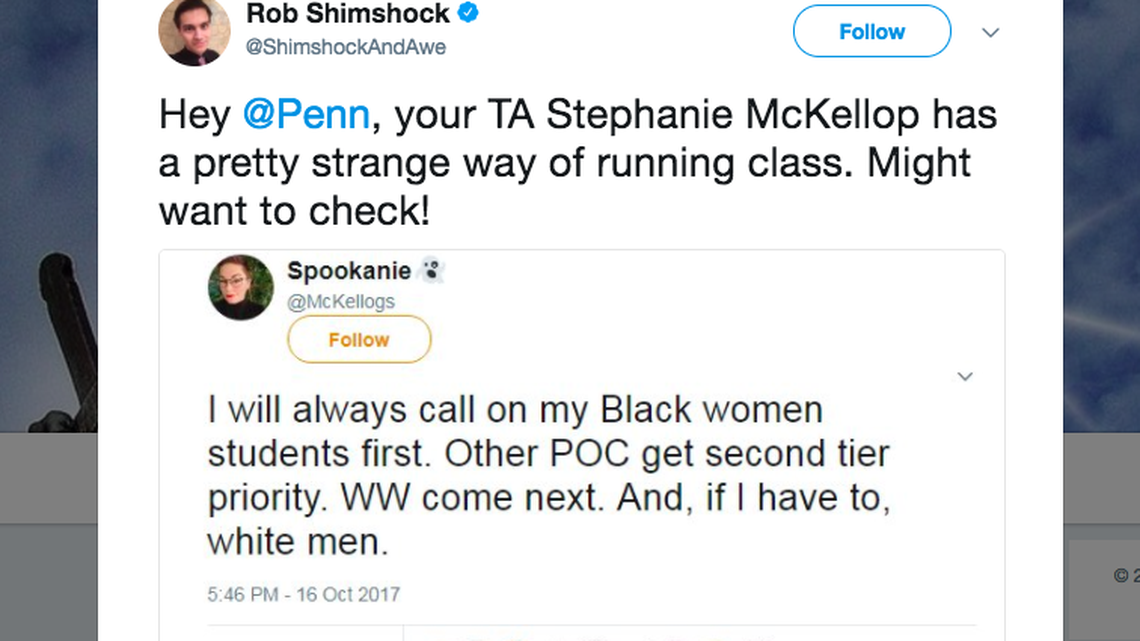
Task: Select the @McKellogs handle
Action: click(340, 300)
